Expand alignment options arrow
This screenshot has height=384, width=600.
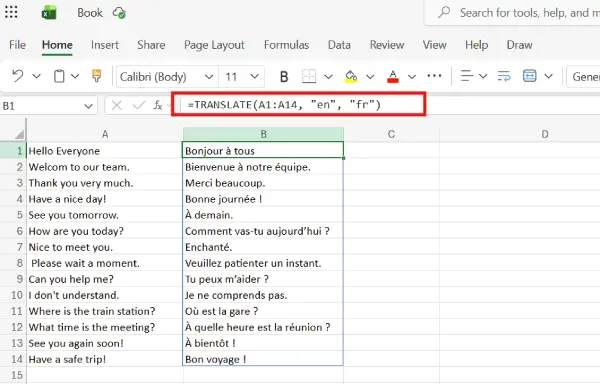pos(483,76)
